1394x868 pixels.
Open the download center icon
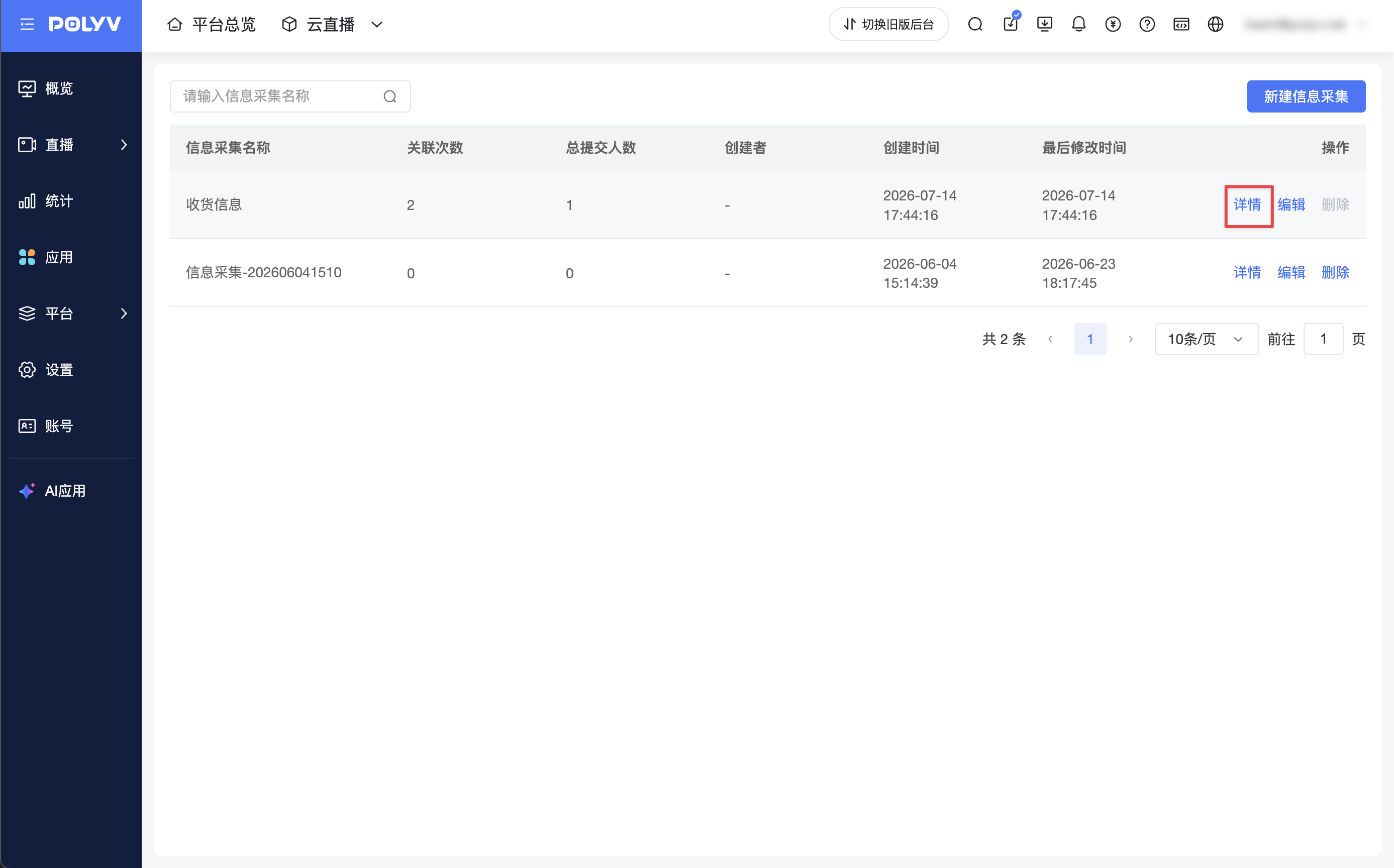[1044, 24]
